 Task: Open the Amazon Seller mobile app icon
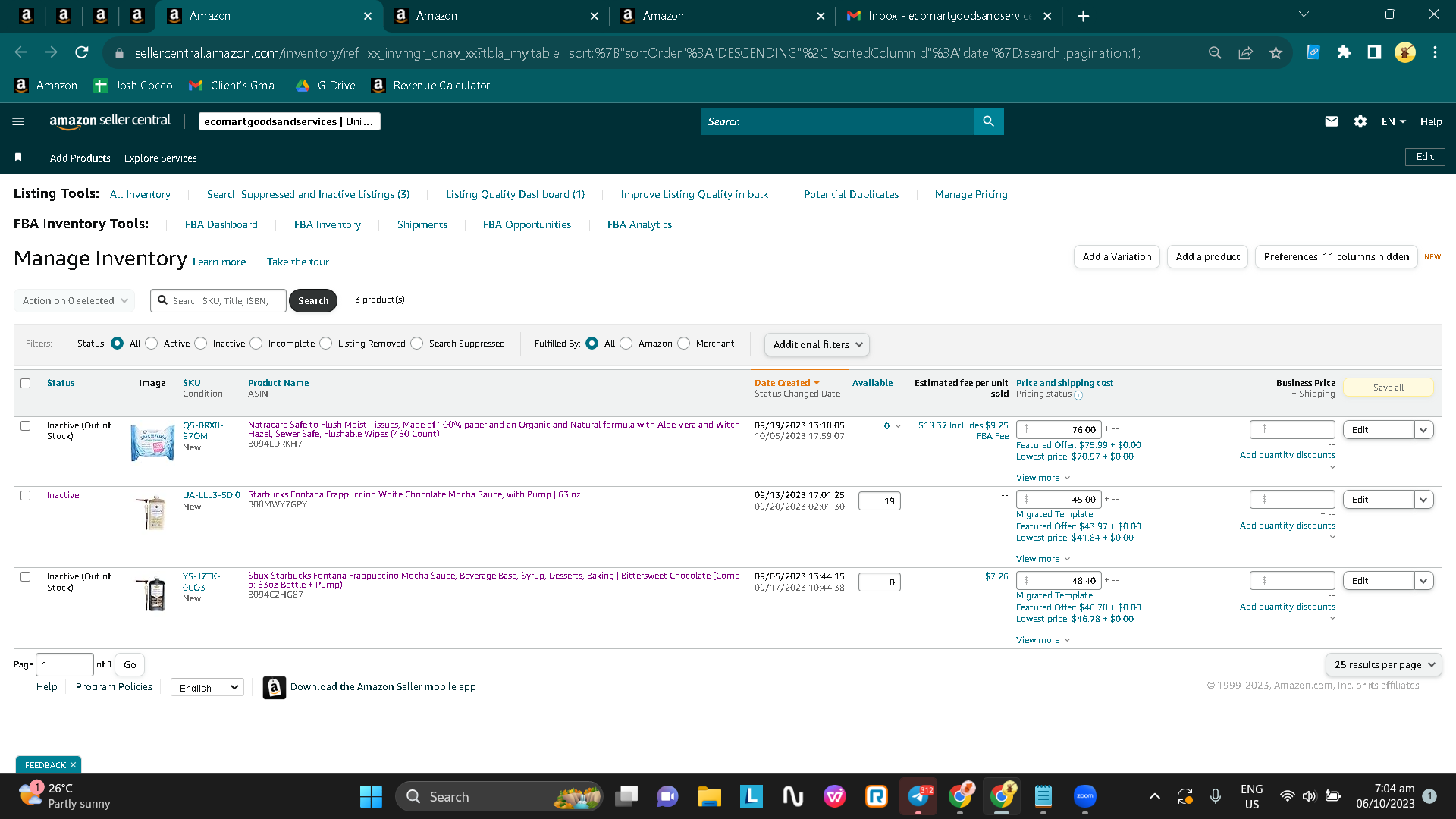[275, 687]
